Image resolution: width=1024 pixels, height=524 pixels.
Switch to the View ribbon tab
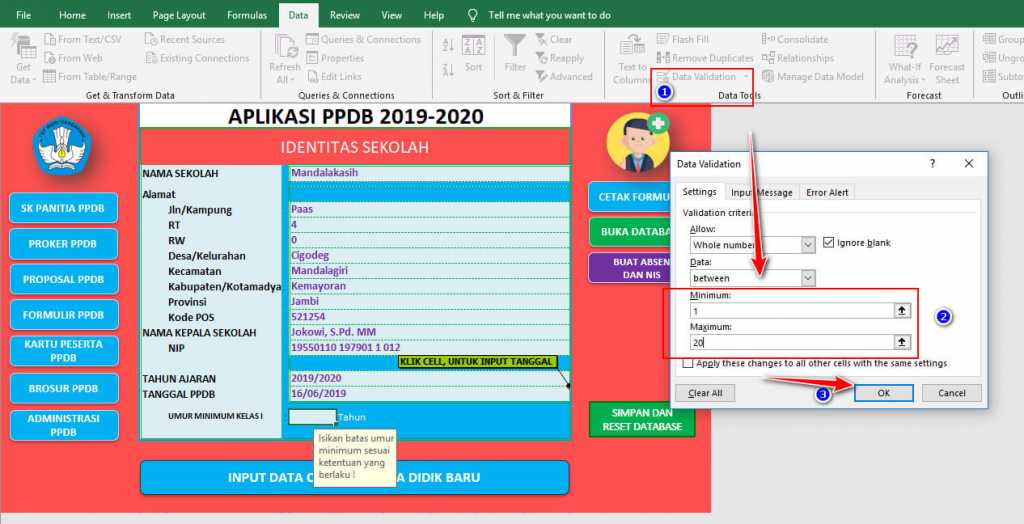click(391, 15)
